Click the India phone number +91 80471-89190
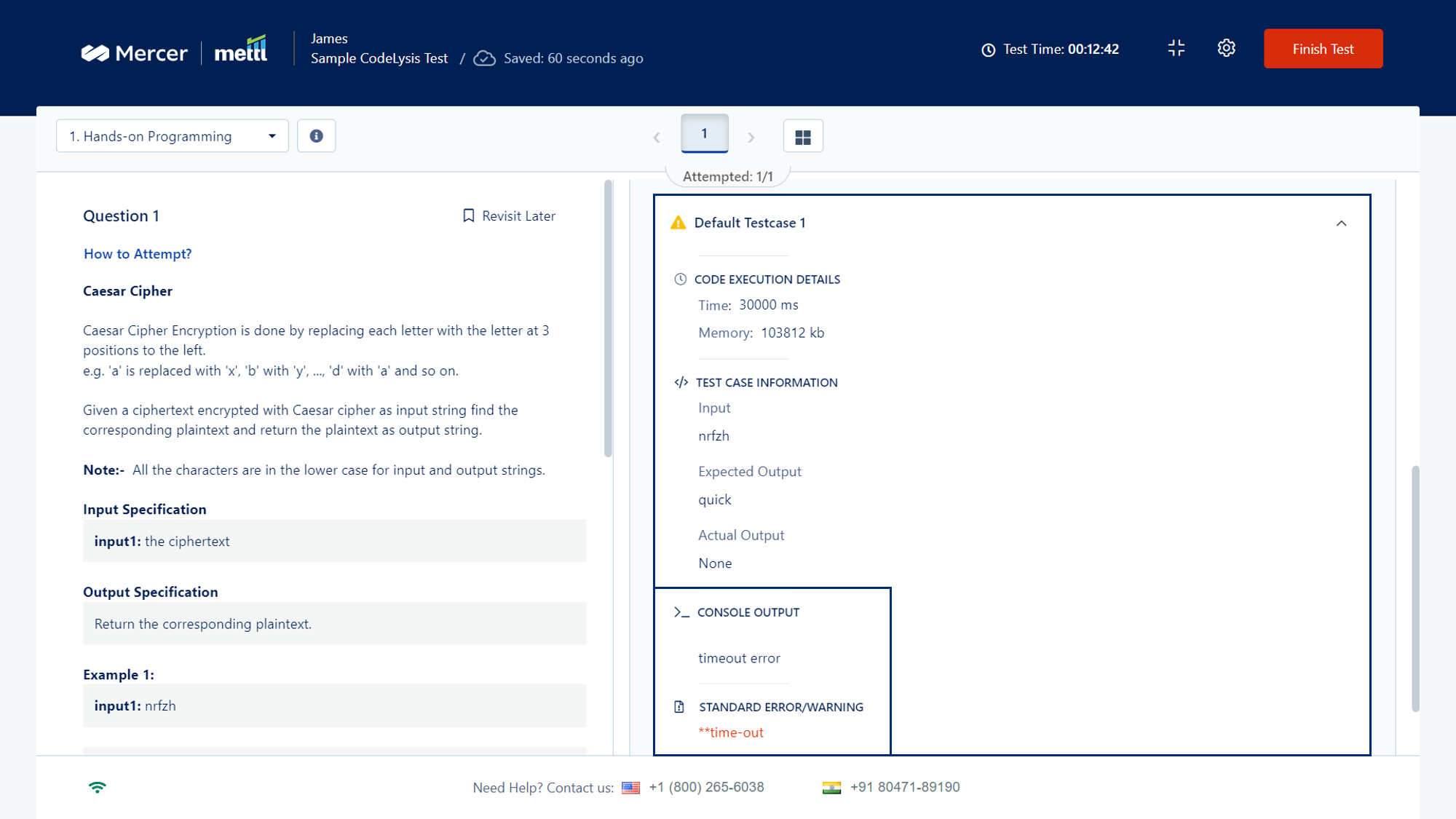This screenshot has height=819, width=1456. (x=905, y=787)
